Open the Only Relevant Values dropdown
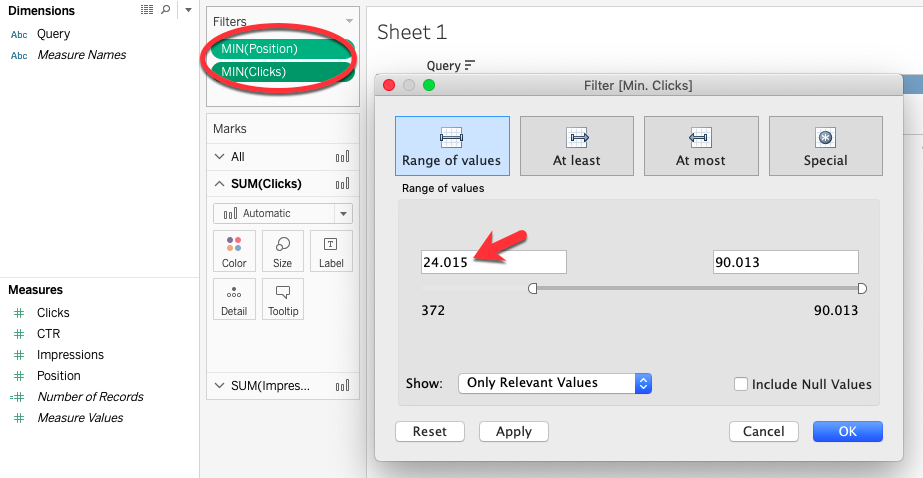Screen dimensions: 923x478 click(x=555, y=383)
